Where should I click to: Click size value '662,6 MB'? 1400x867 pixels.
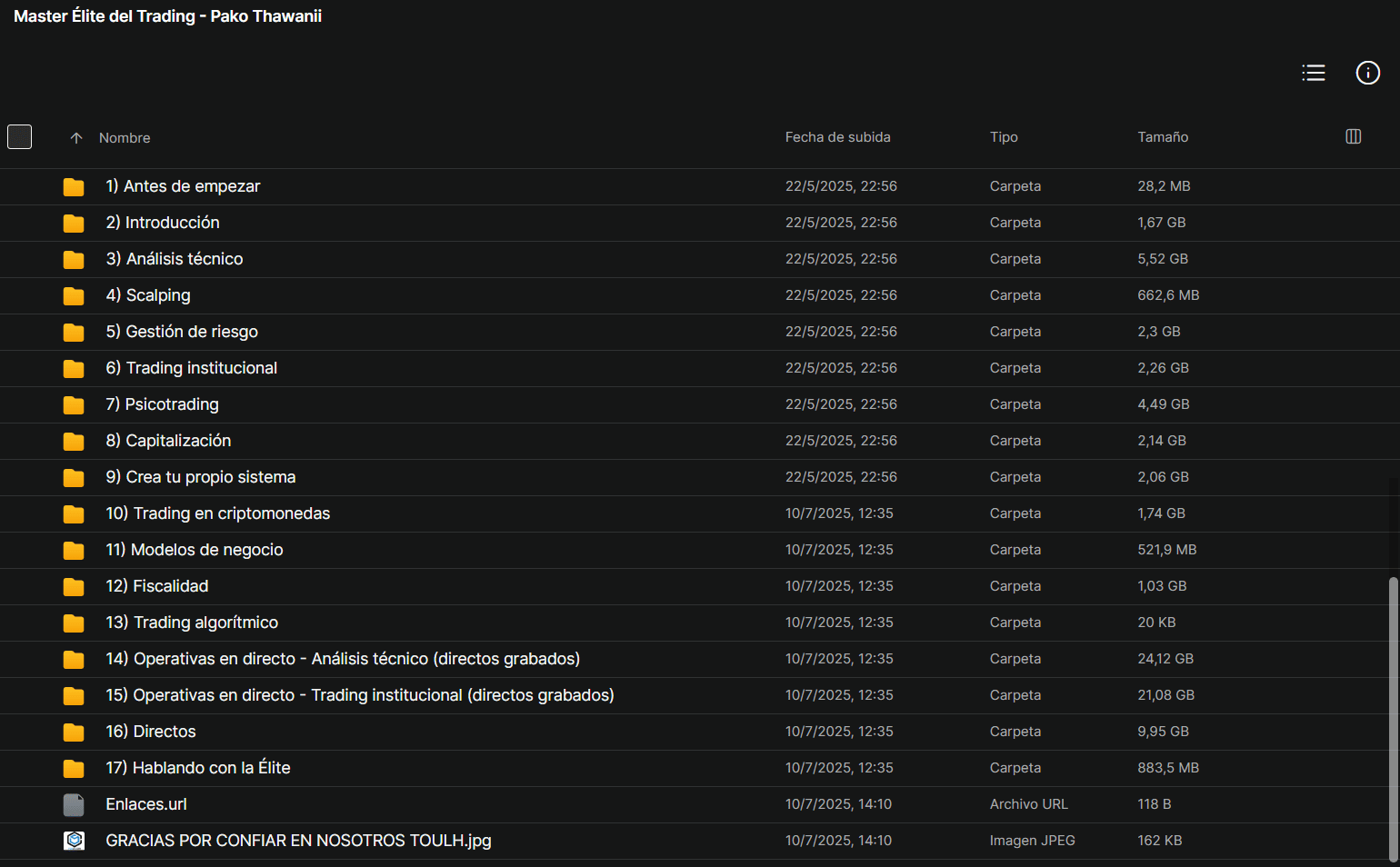(x=1168, y=295)
